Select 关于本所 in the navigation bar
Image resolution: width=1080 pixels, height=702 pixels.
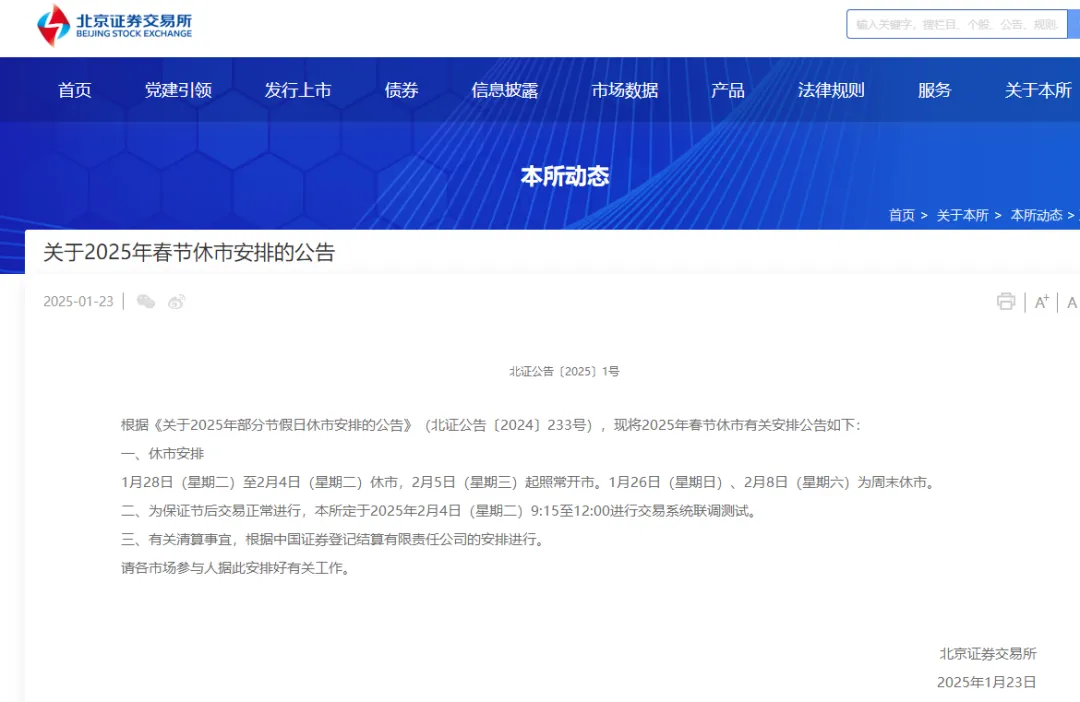[x=1038, y=89]
